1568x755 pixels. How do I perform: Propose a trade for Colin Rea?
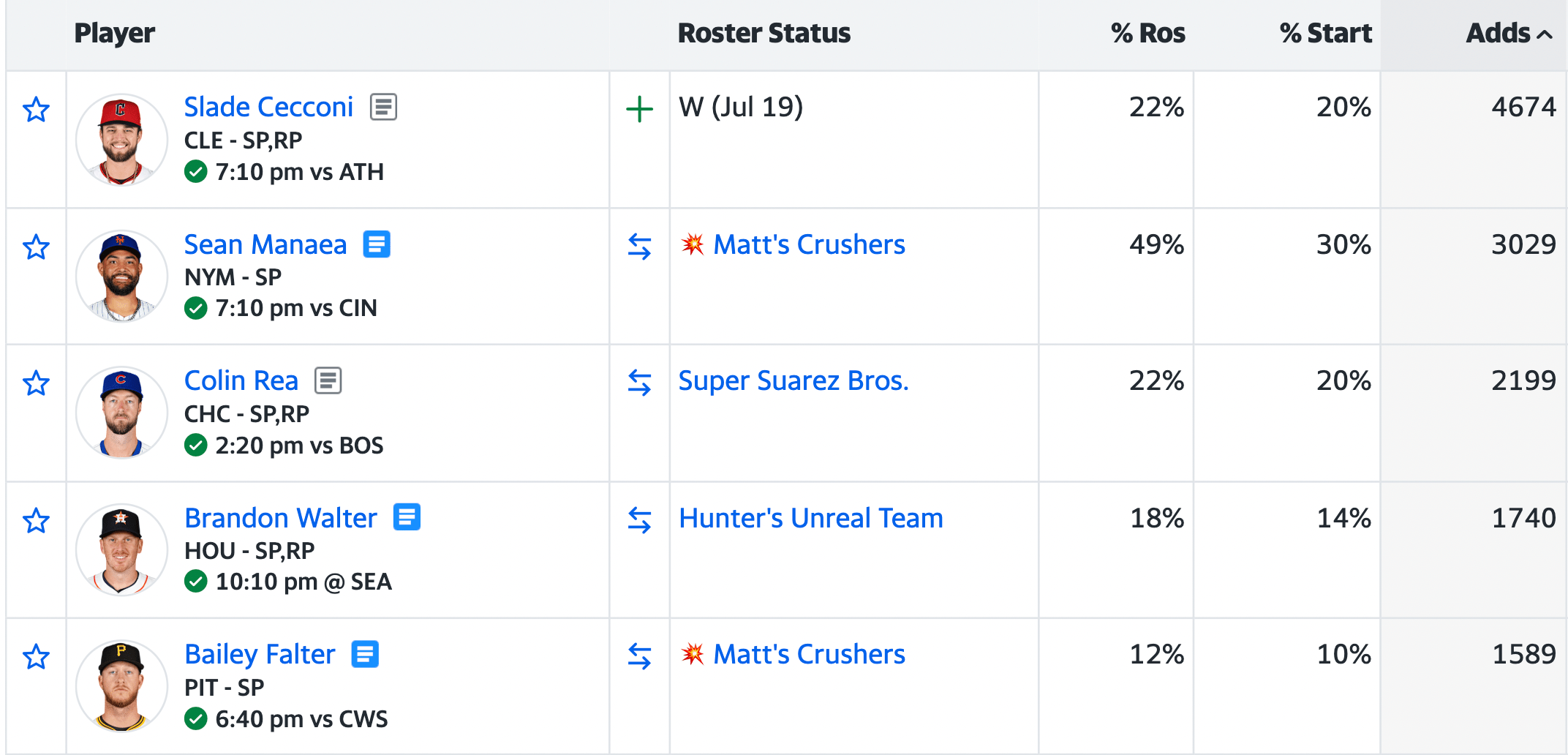coord(639,383)
